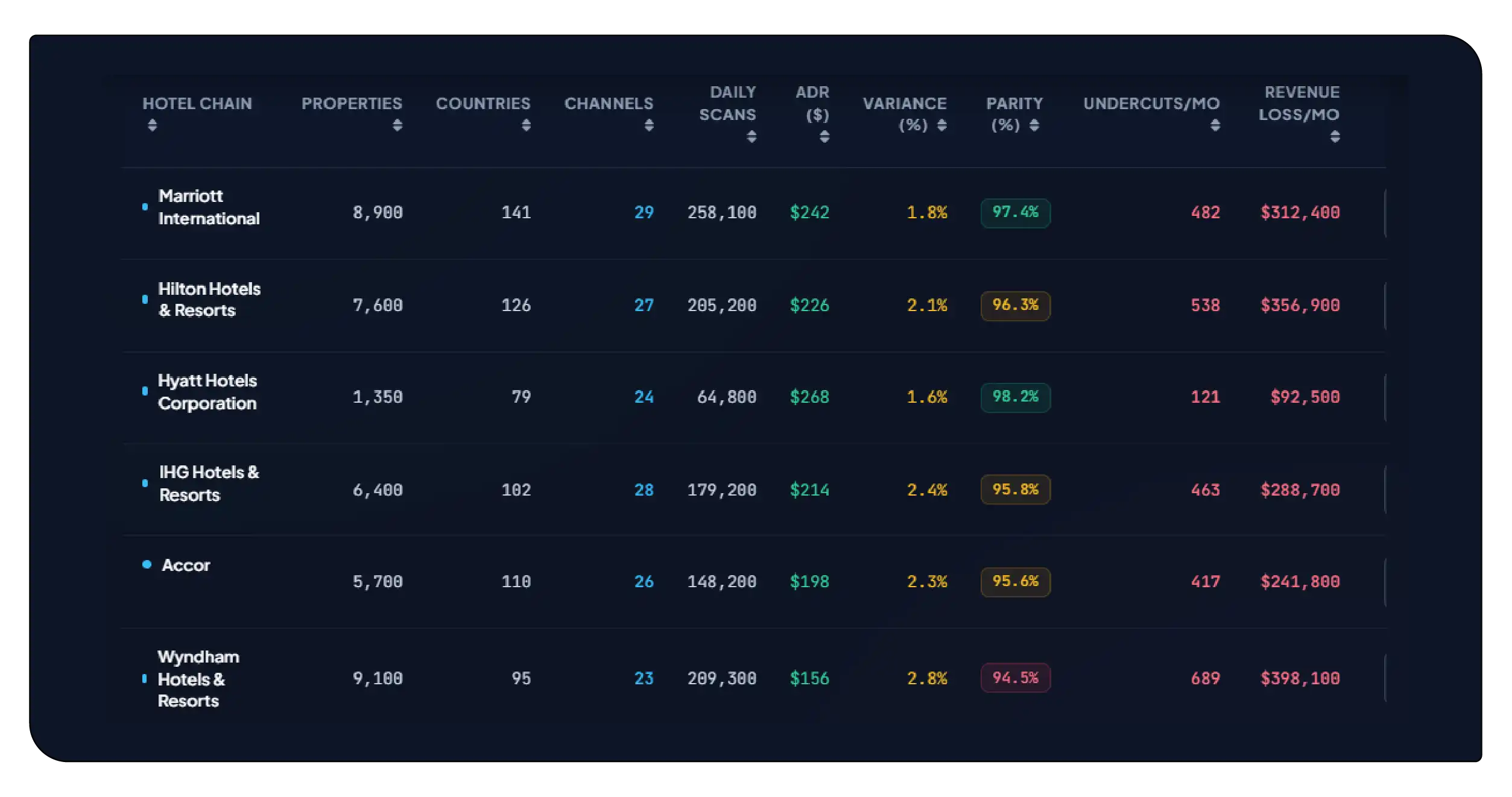
Task: Click Marriott's 1.8% variance value
Action: tap(928, 213)
